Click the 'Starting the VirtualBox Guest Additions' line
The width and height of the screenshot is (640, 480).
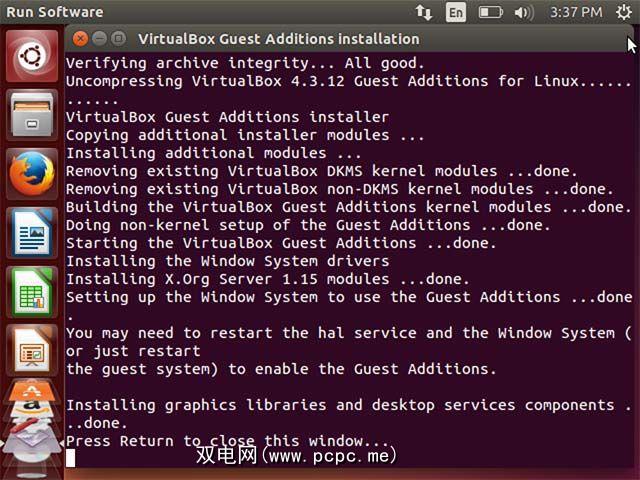[x=281, y=243]
